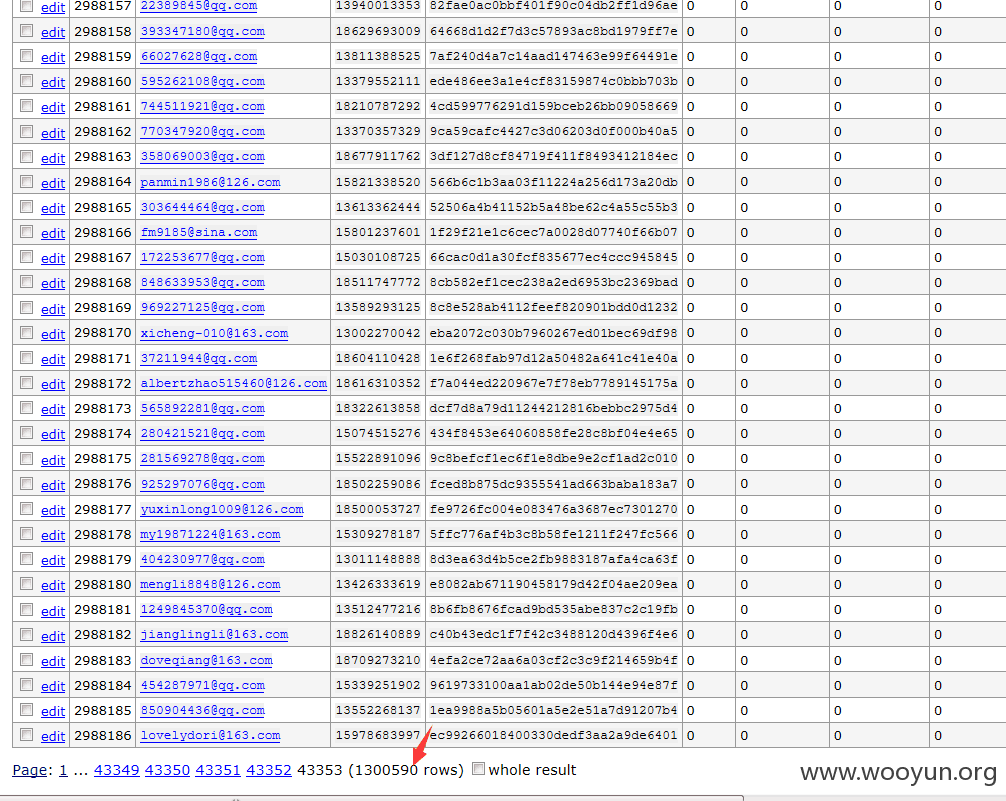
Task: Tick the checkbox for row 2988186
Action: 26,734
